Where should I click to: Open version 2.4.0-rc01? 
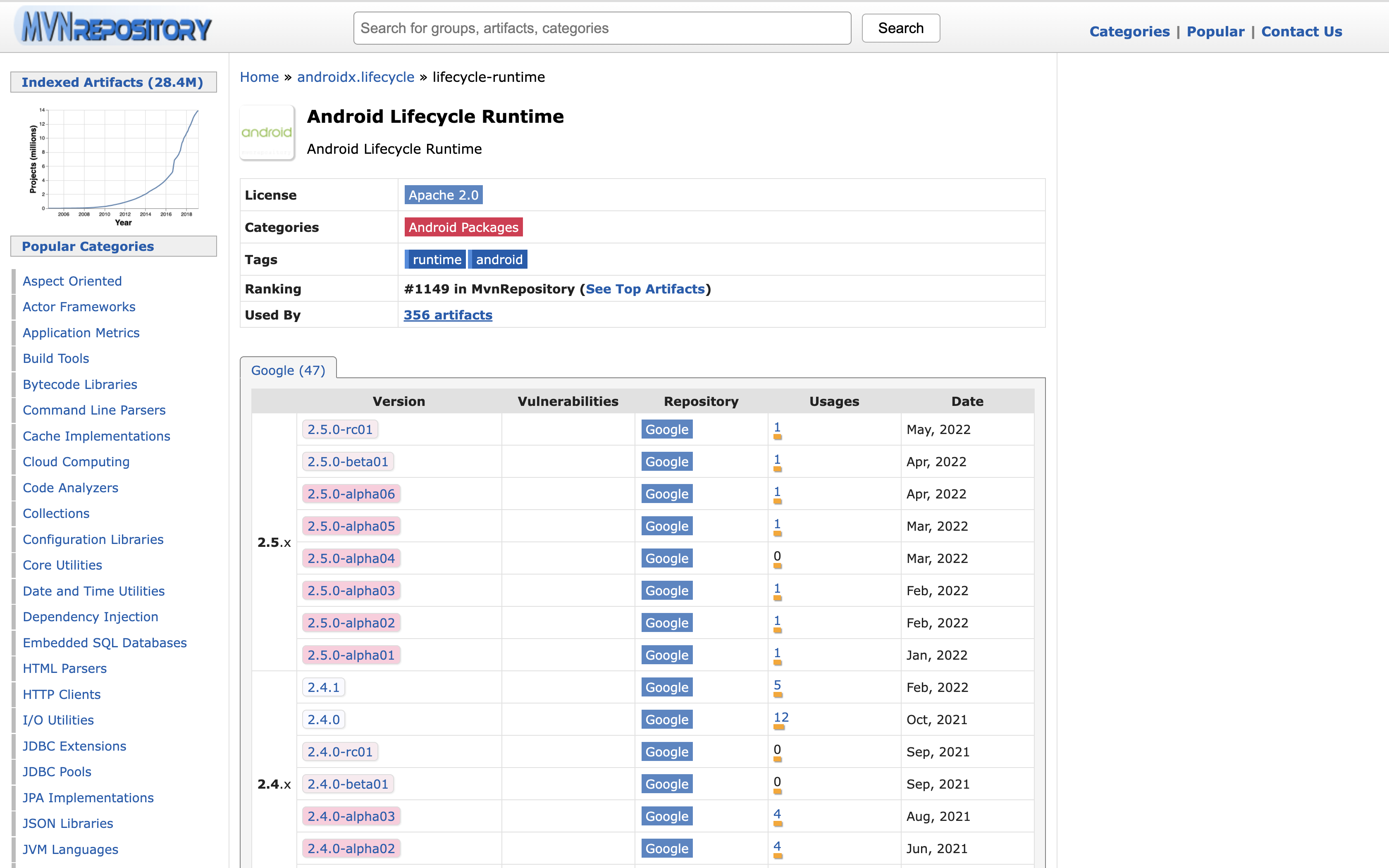[340, 751]
